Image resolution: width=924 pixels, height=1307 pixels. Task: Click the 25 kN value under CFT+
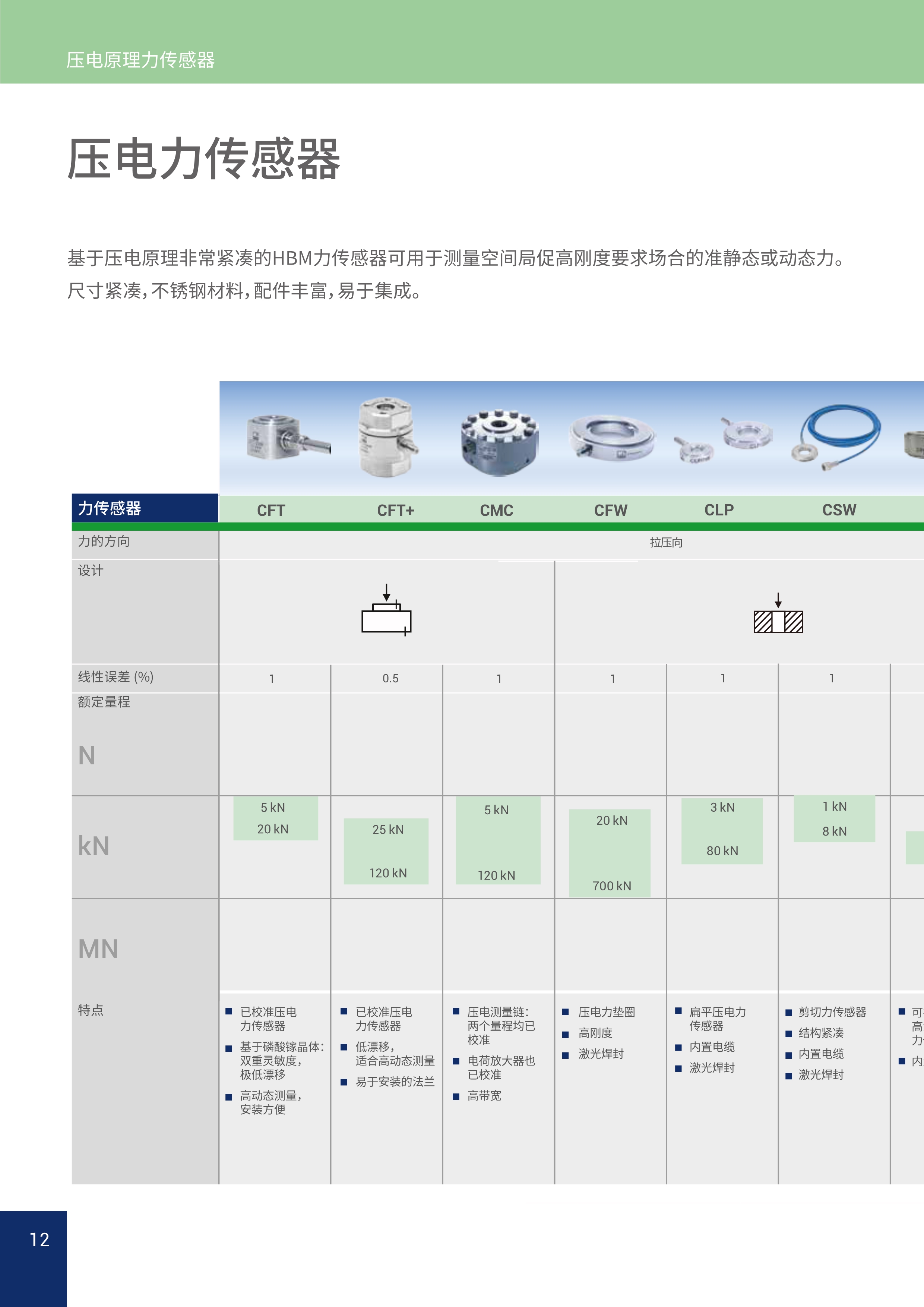click(388, 829)
